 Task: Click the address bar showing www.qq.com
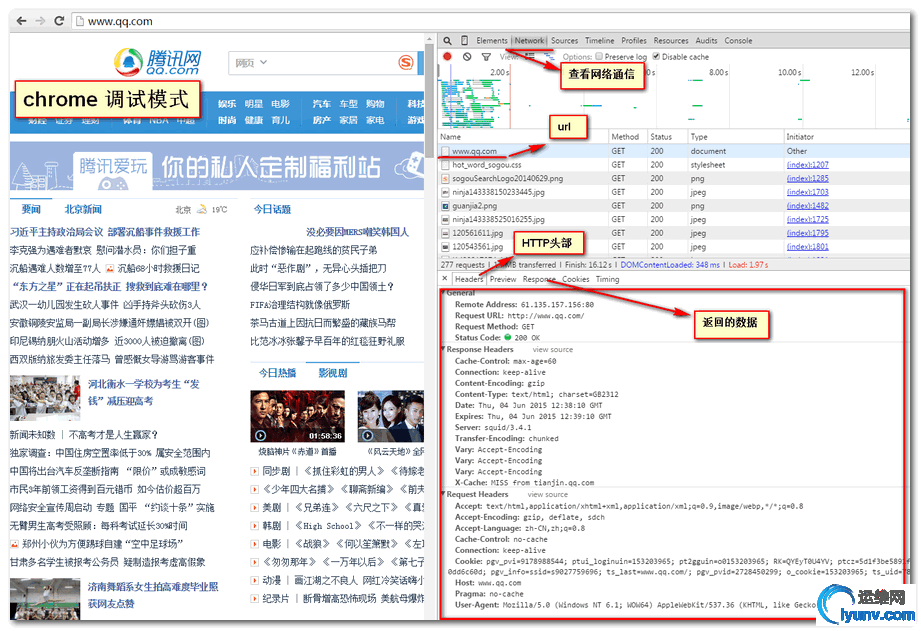pos(490,21)
